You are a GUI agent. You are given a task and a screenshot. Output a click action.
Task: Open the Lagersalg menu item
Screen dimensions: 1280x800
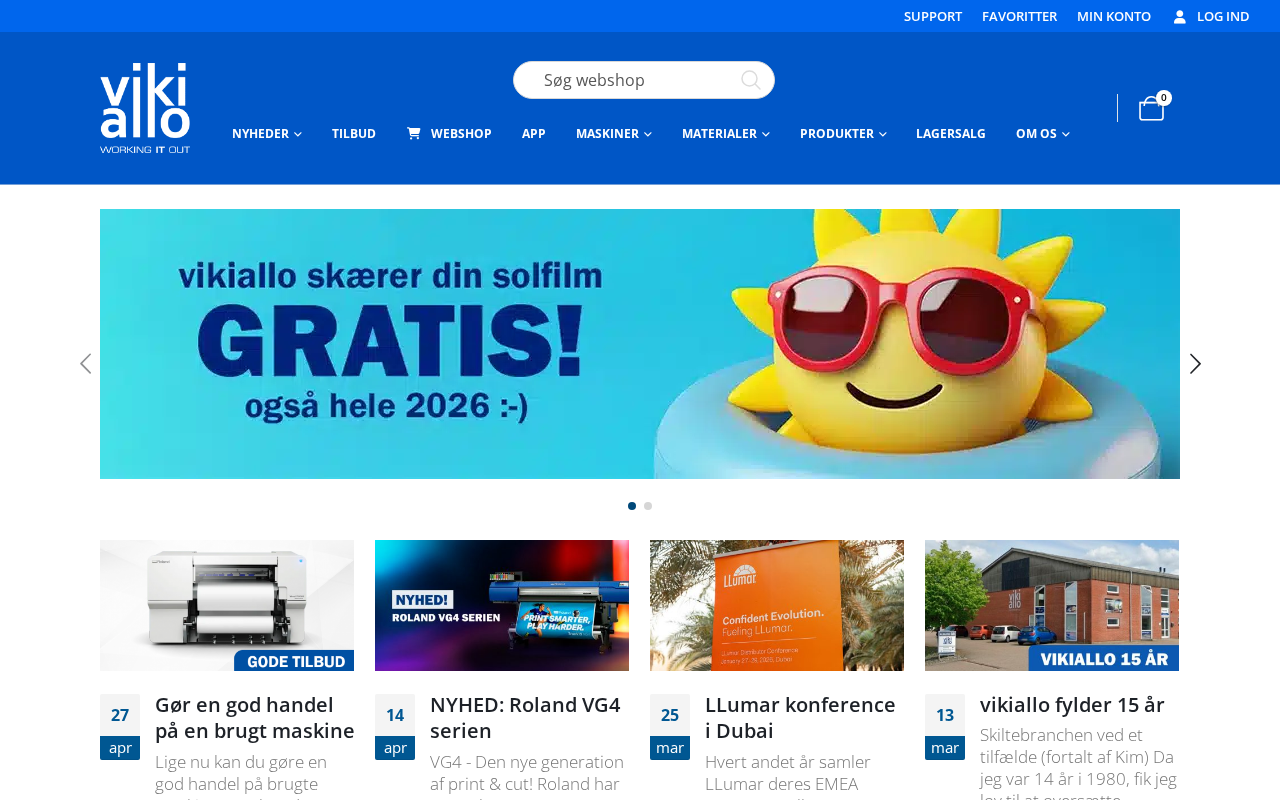point(951,134)
